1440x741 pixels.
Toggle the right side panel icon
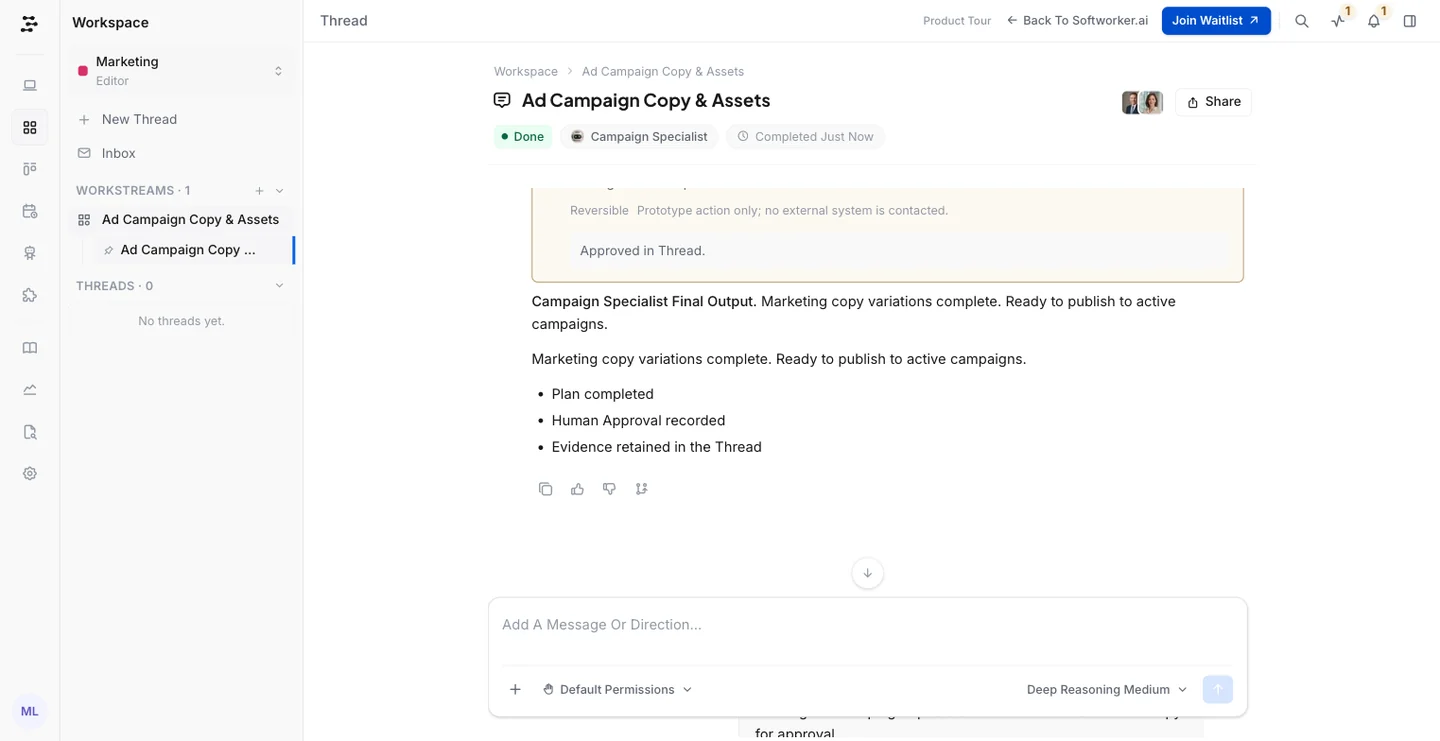point(1410,21)
